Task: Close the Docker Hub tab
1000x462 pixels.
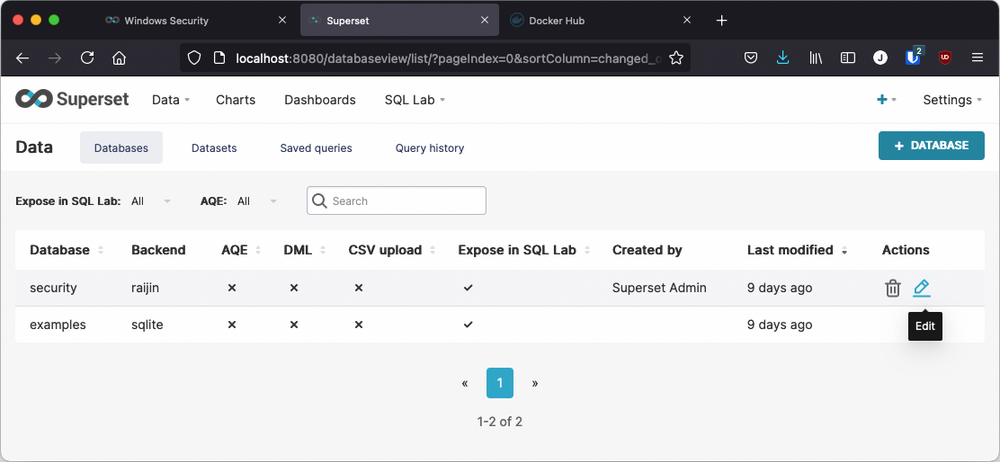Action: coord(687,20)
